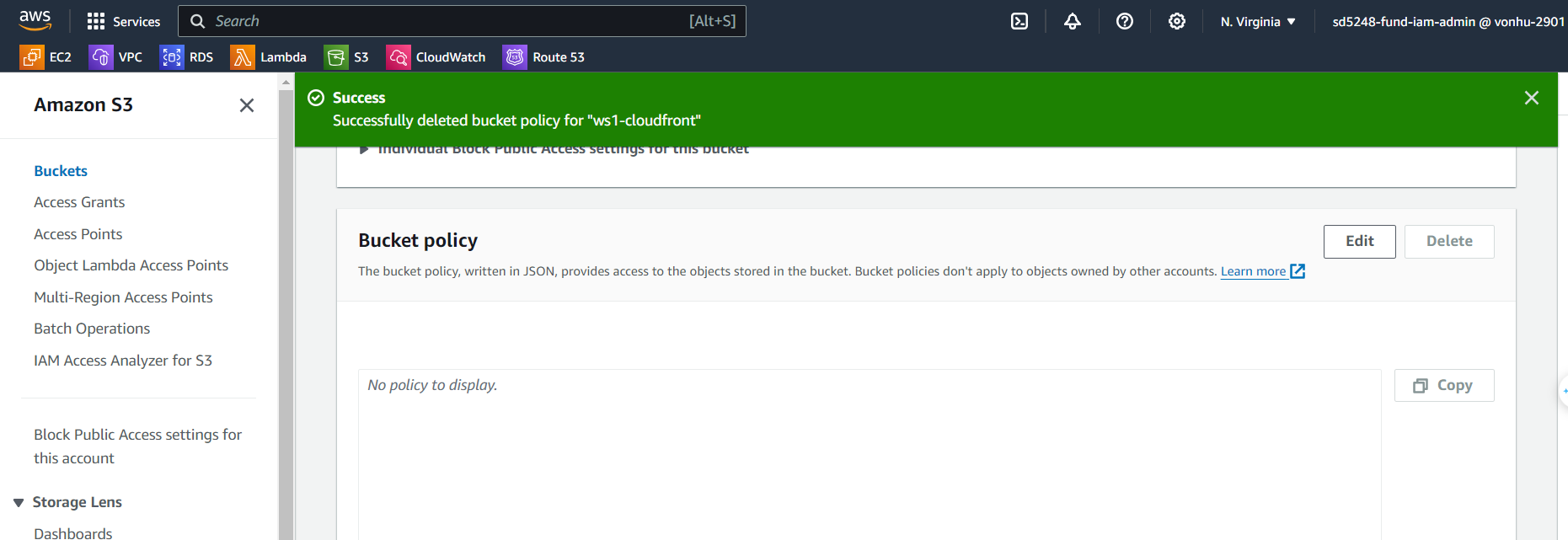Open the notifications bell
Viewport: 1568px width, 540px height.
[1072, 22]
